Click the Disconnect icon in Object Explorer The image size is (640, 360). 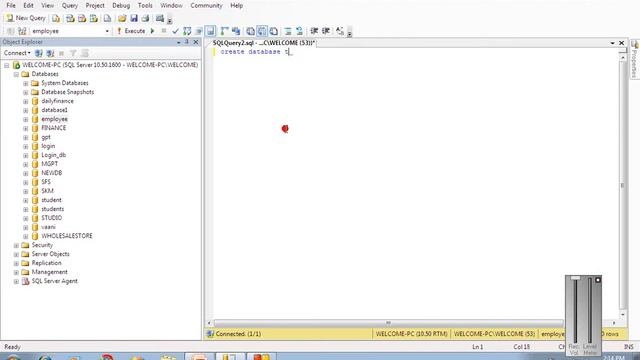click(x=50, y=53)
